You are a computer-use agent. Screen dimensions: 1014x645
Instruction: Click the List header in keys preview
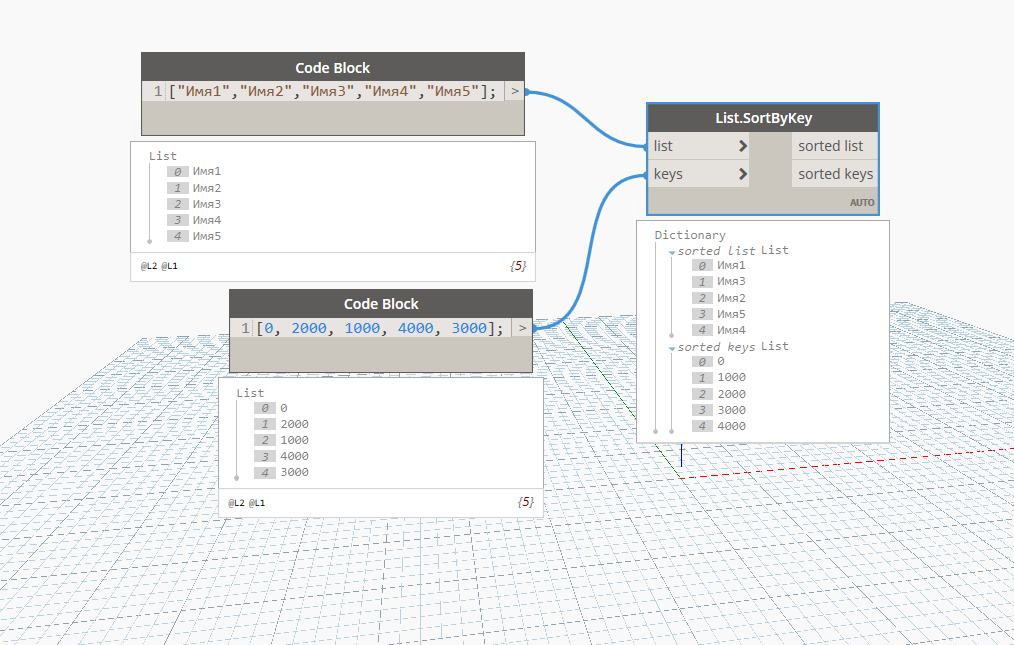pos(250,393)
